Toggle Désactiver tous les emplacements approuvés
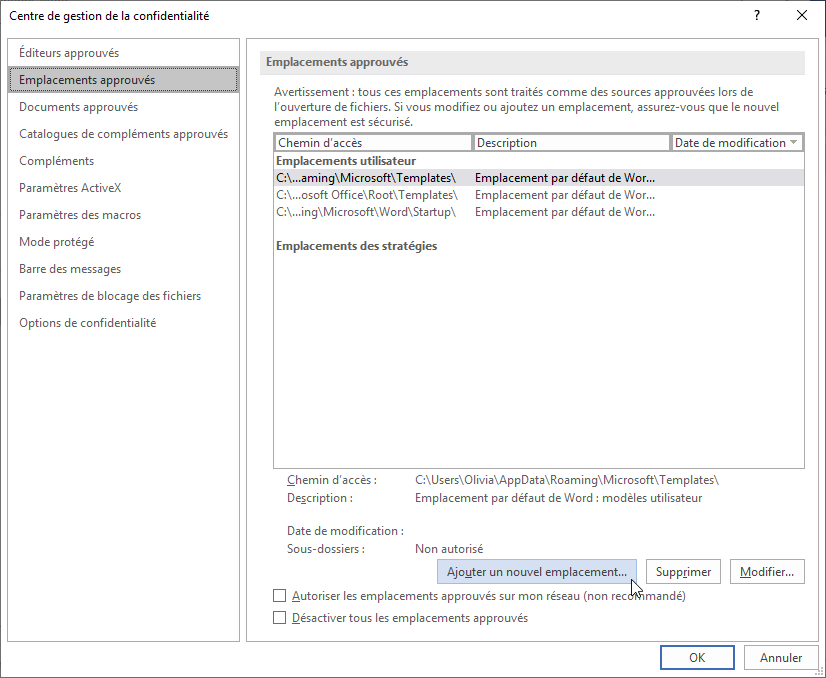Viewport: 826px width, 678px height. point(280,618)
